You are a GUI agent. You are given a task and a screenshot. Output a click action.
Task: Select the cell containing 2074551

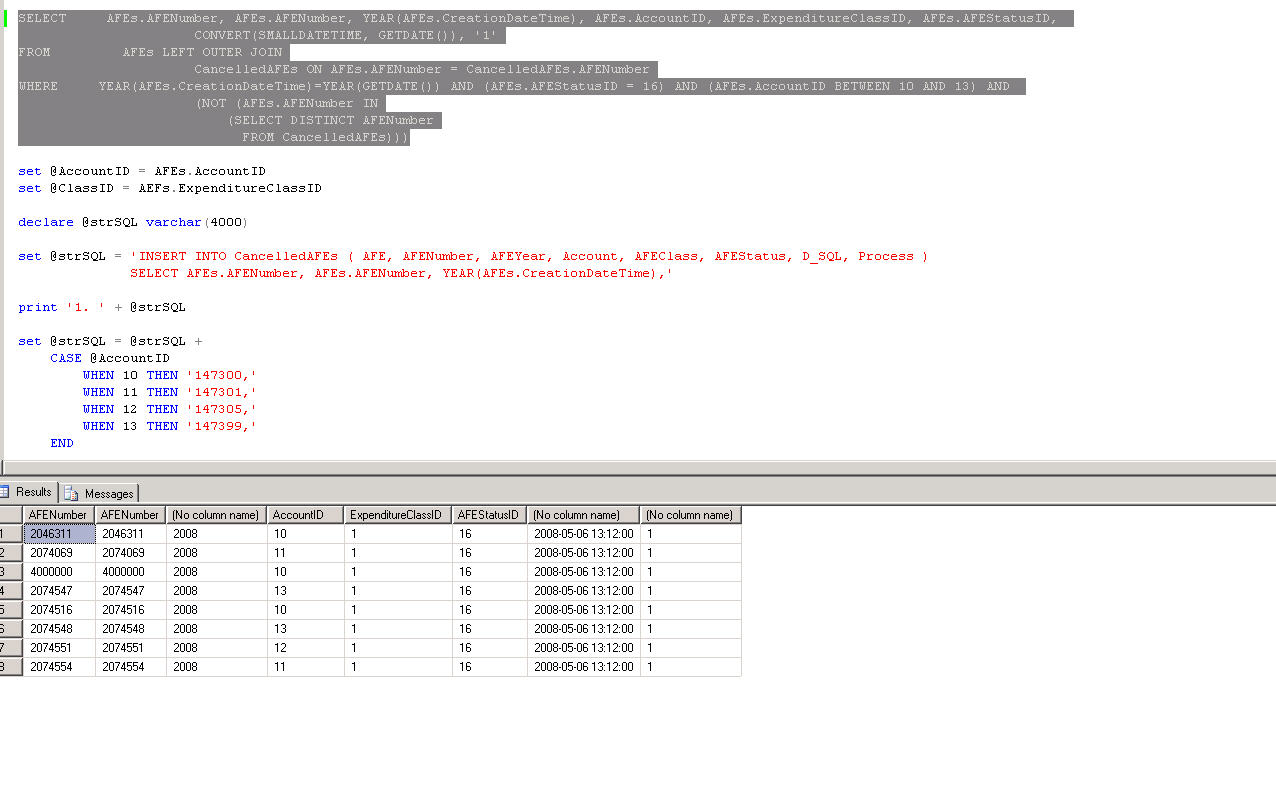57,647
